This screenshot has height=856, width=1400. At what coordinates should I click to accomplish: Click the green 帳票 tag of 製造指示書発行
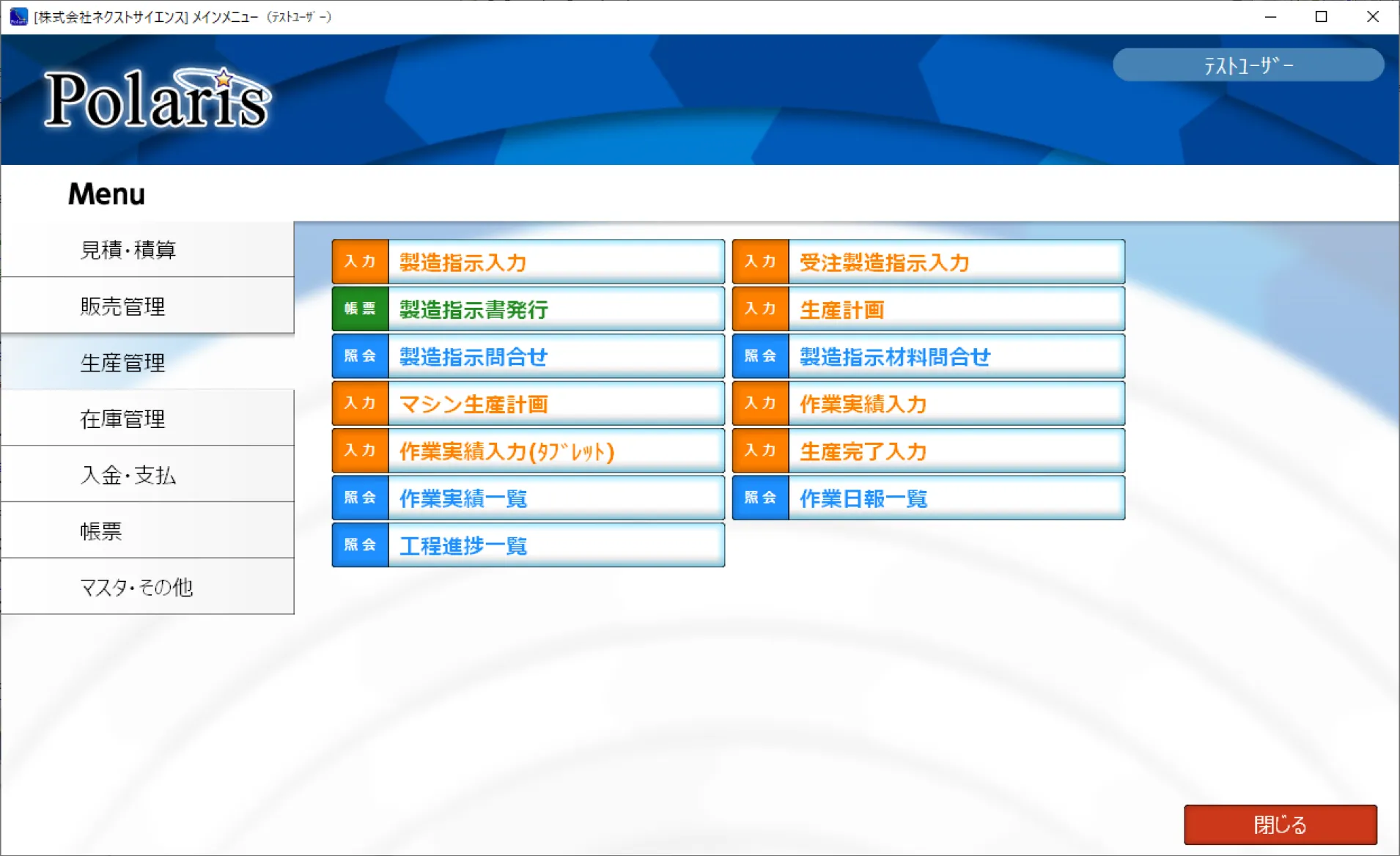tap(360, 309)
